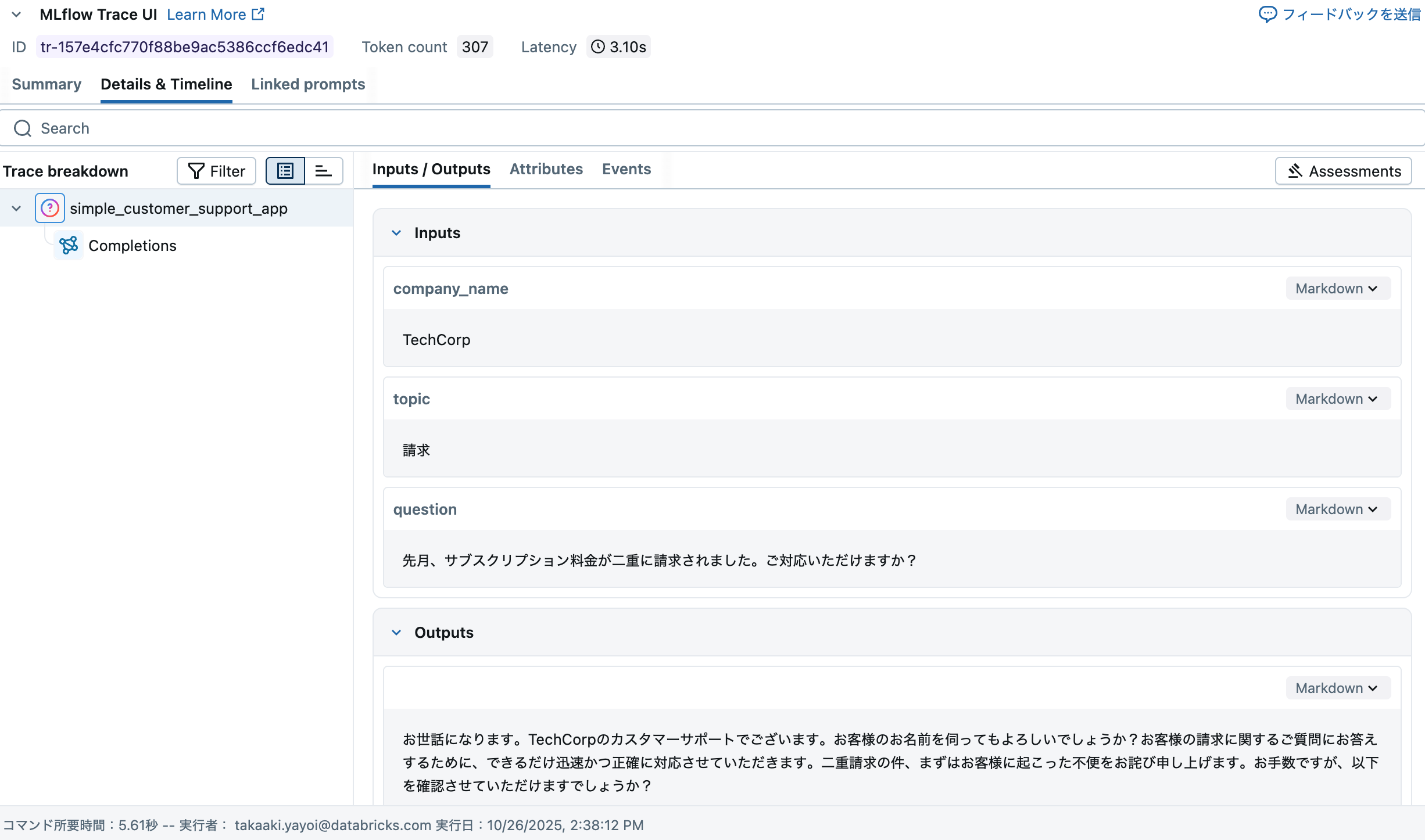Click the Assessments button
This screenshot has height=840, width=1425.
[1343, 170]
